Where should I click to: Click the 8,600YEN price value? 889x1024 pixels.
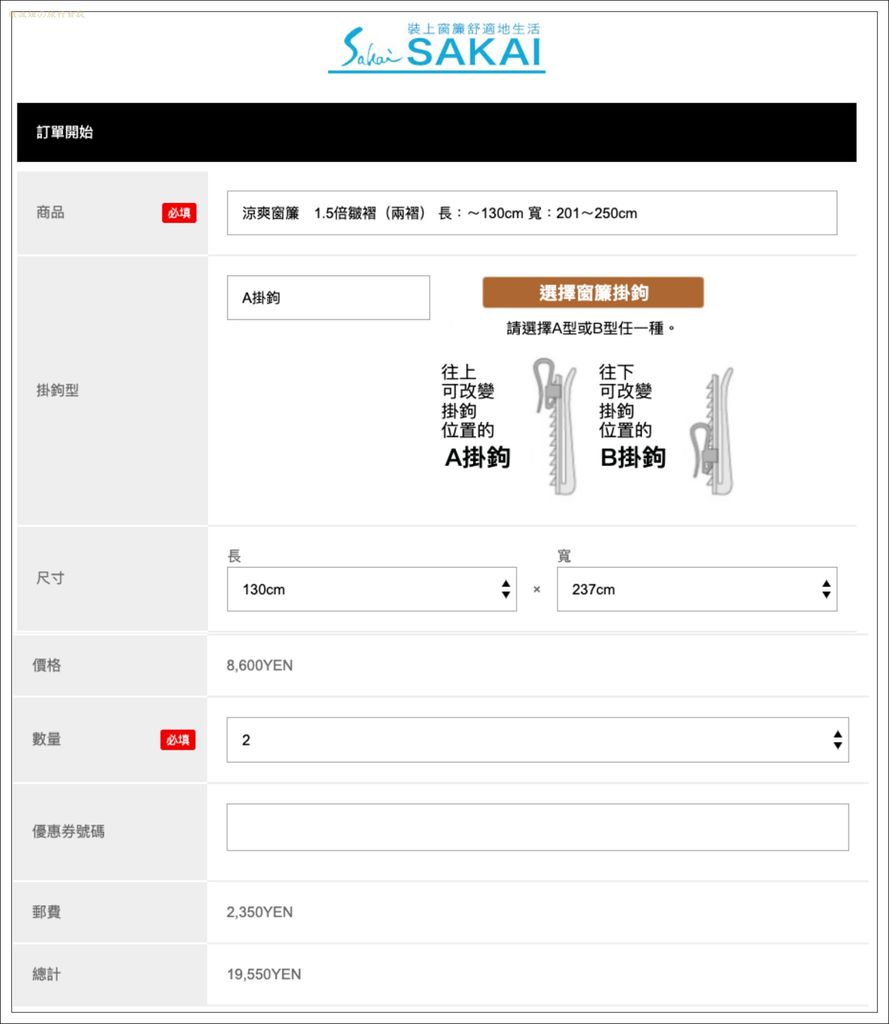pos(259,665)
